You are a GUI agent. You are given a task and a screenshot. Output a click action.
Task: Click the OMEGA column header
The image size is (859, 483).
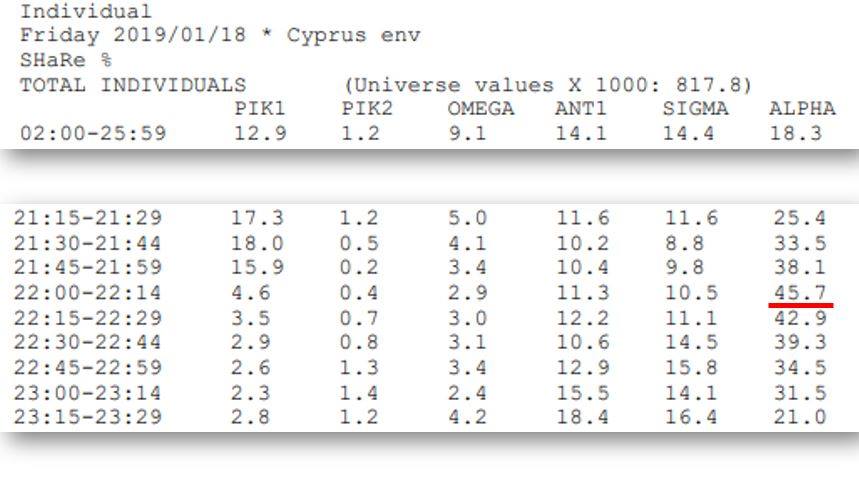pos(480,108)
